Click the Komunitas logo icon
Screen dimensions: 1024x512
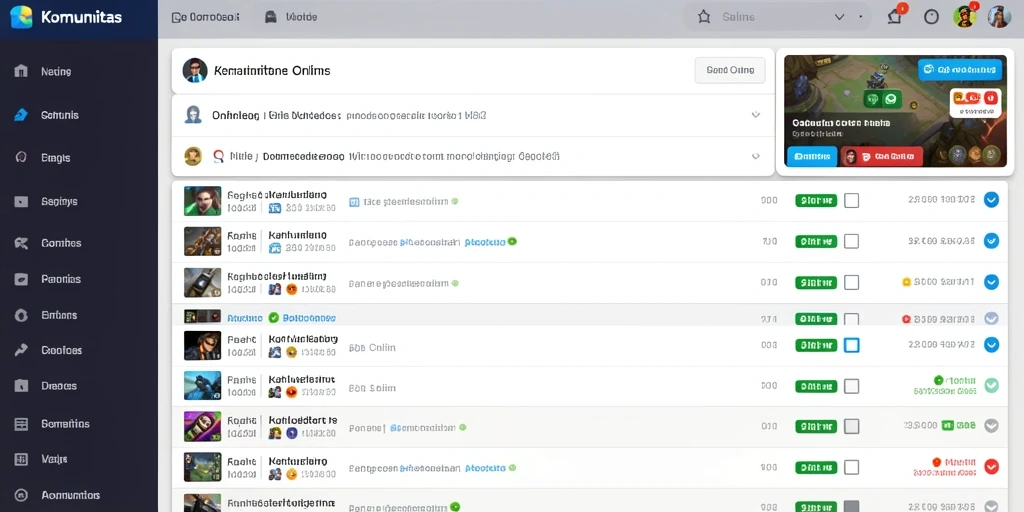pos(21,17)
